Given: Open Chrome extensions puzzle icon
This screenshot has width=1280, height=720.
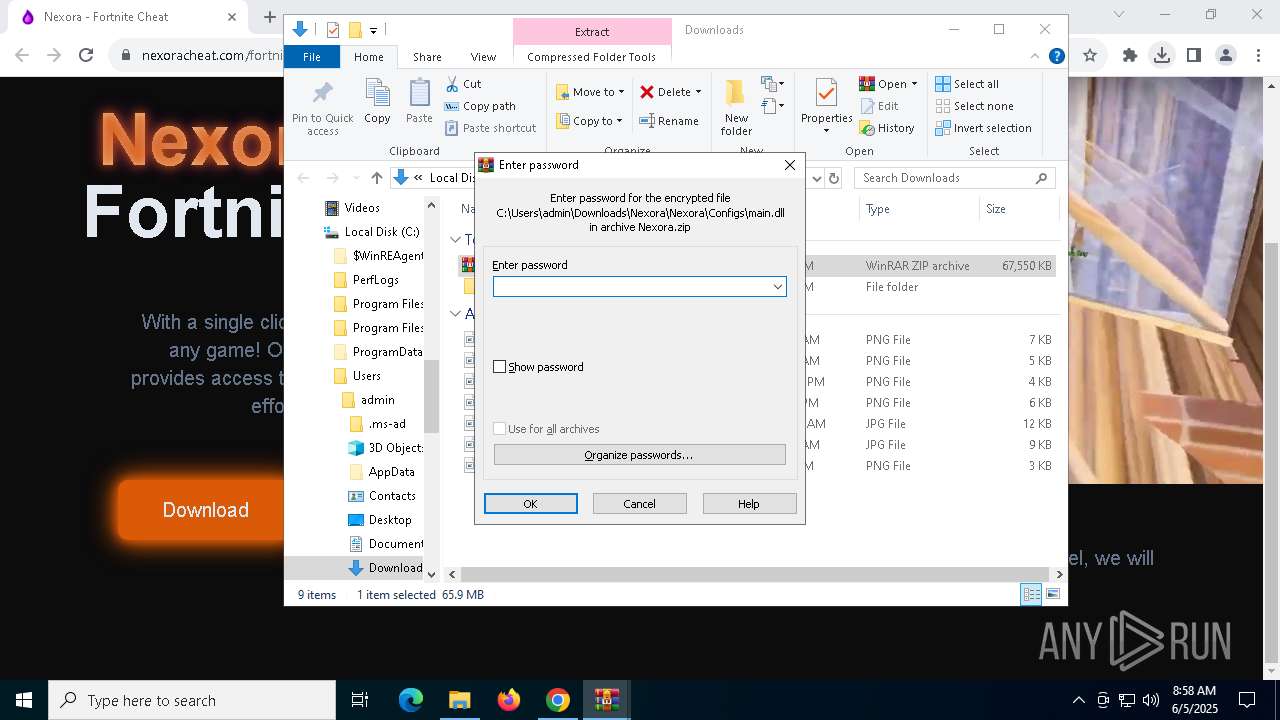Looking at the screenshot, I should [1130, 56].
